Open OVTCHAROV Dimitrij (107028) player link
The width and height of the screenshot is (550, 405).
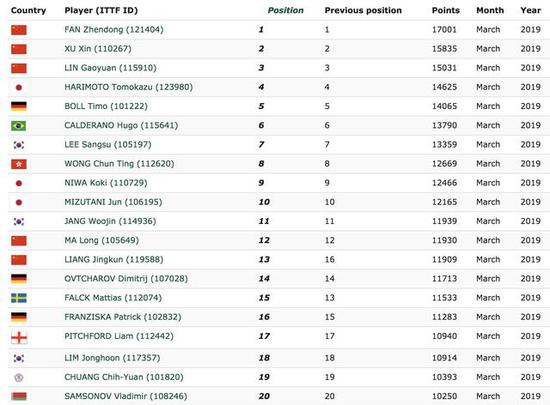pyautogui.click(x=126, y=279)
